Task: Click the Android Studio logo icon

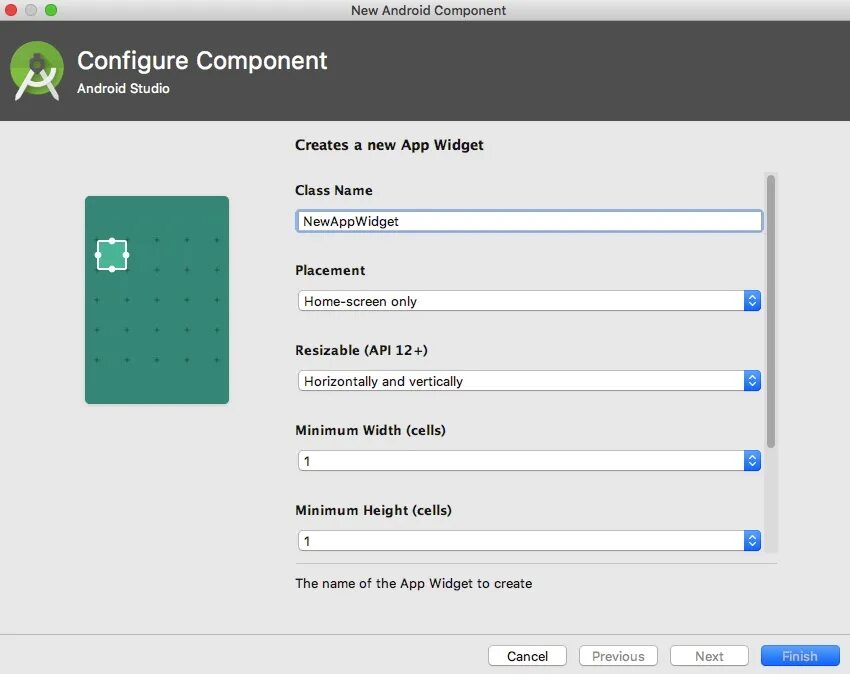Action: coord(37,71)
